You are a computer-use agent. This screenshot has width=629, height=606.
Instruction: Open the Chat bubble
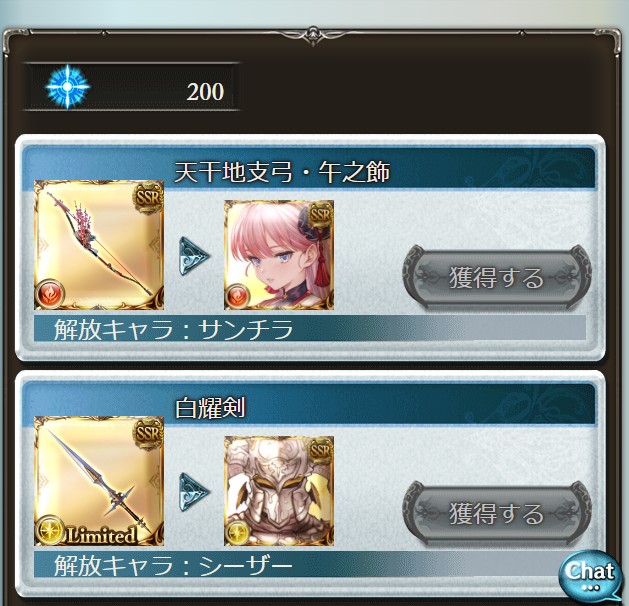tap(589, 576)
